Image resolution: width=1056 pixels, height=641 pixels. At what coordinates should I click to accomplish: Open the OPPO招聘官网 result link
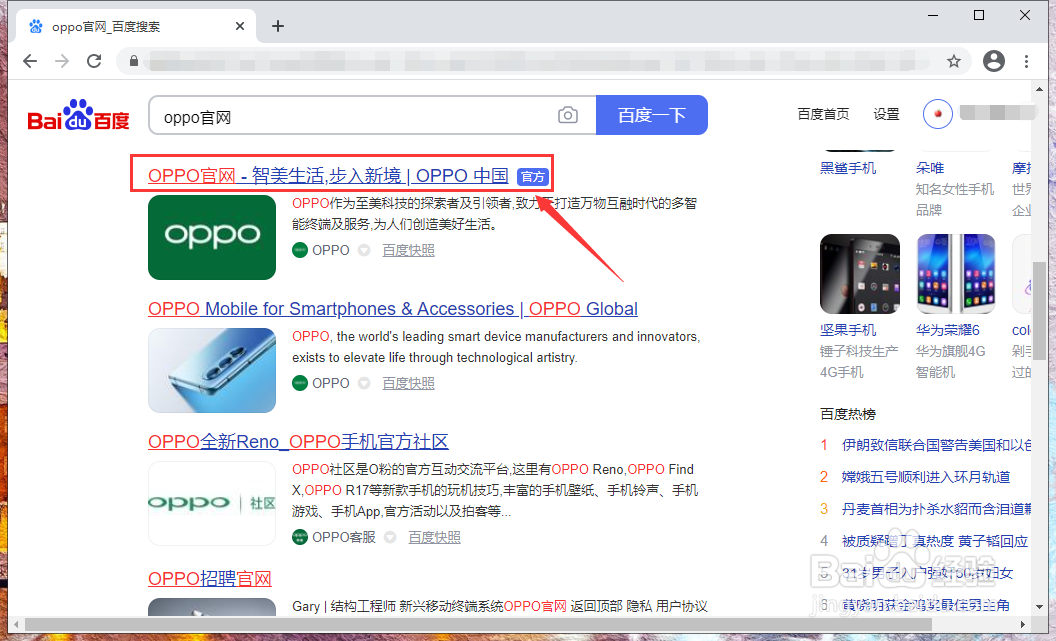[x=210, y=579]
